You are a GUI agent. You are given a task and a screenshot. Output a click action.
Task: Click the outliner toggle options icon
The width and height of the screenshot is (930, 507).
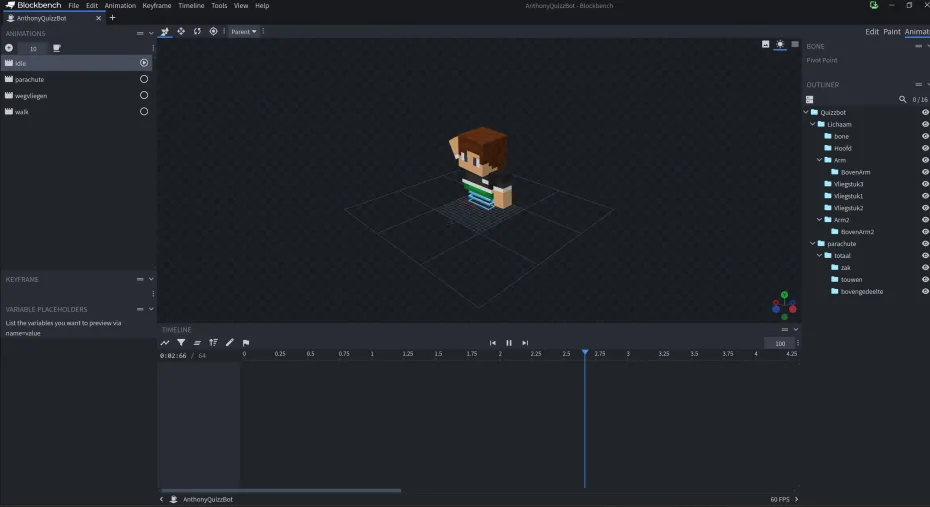[x=810, y=100]
